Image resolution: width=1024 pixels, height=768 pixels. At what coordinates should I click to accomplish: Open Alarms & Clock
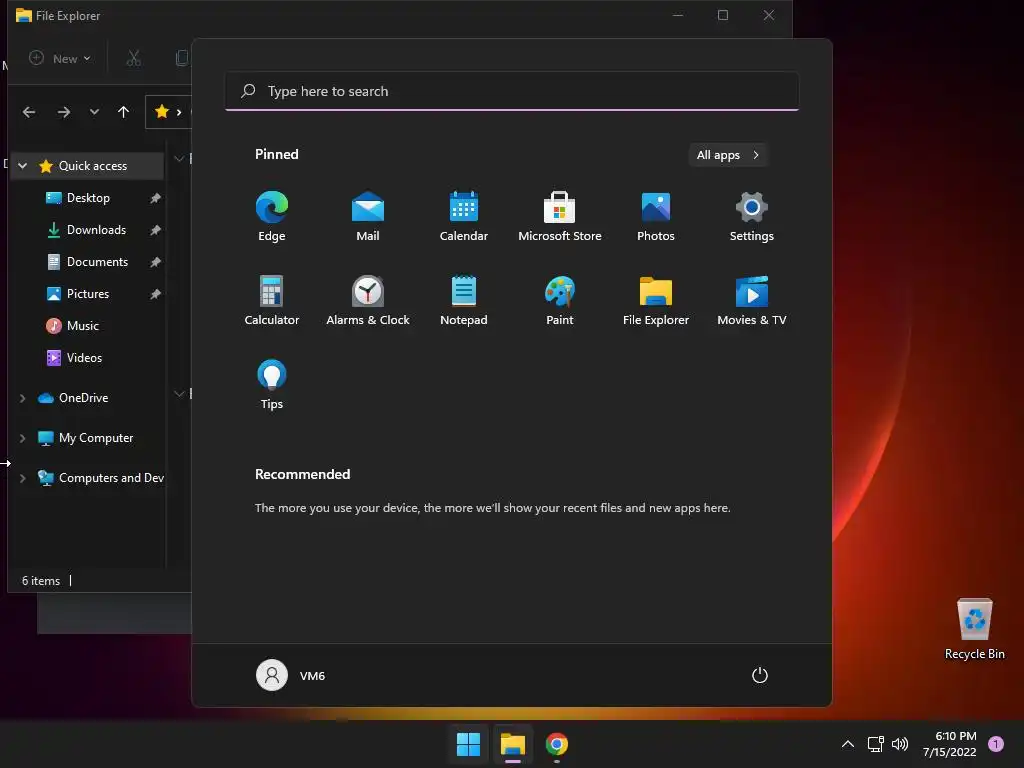point(368,300)
